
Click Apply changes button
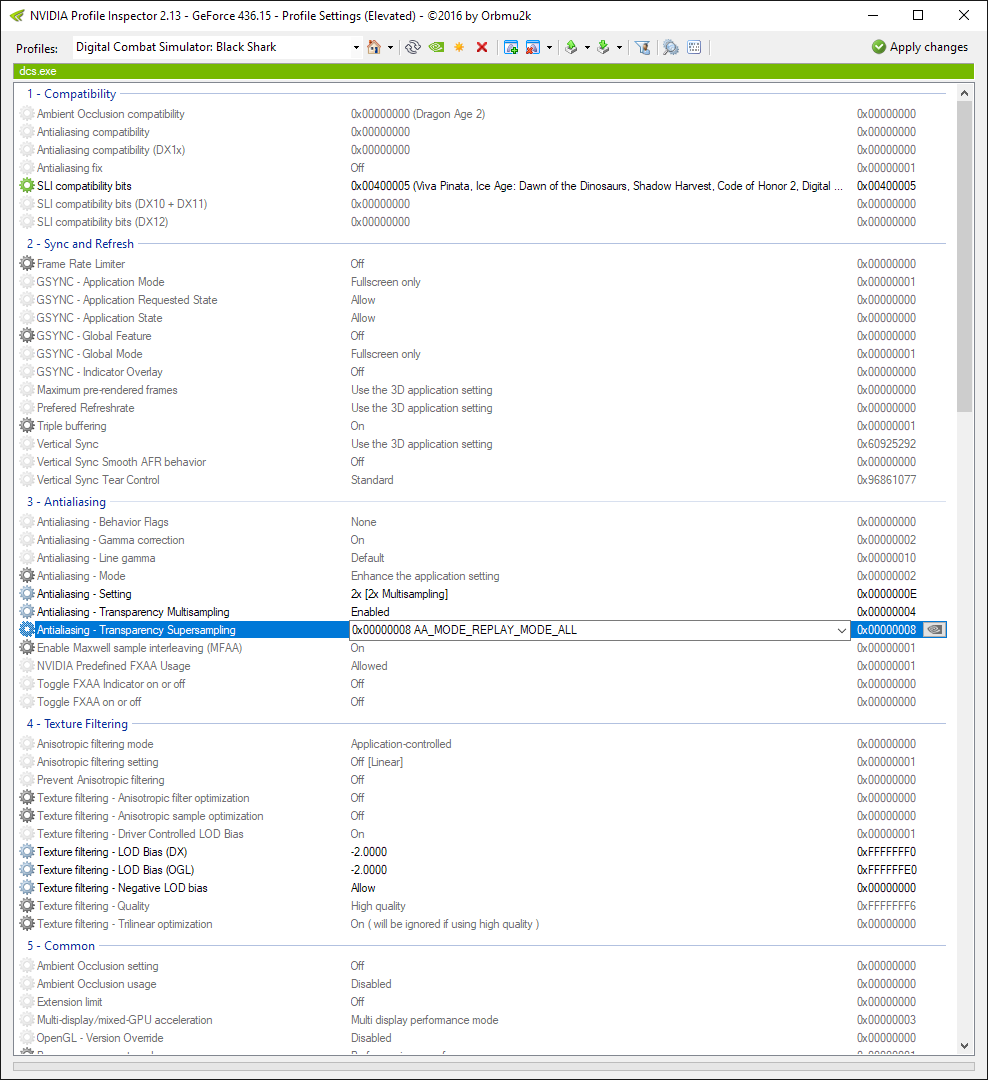[x=920, y=47]
